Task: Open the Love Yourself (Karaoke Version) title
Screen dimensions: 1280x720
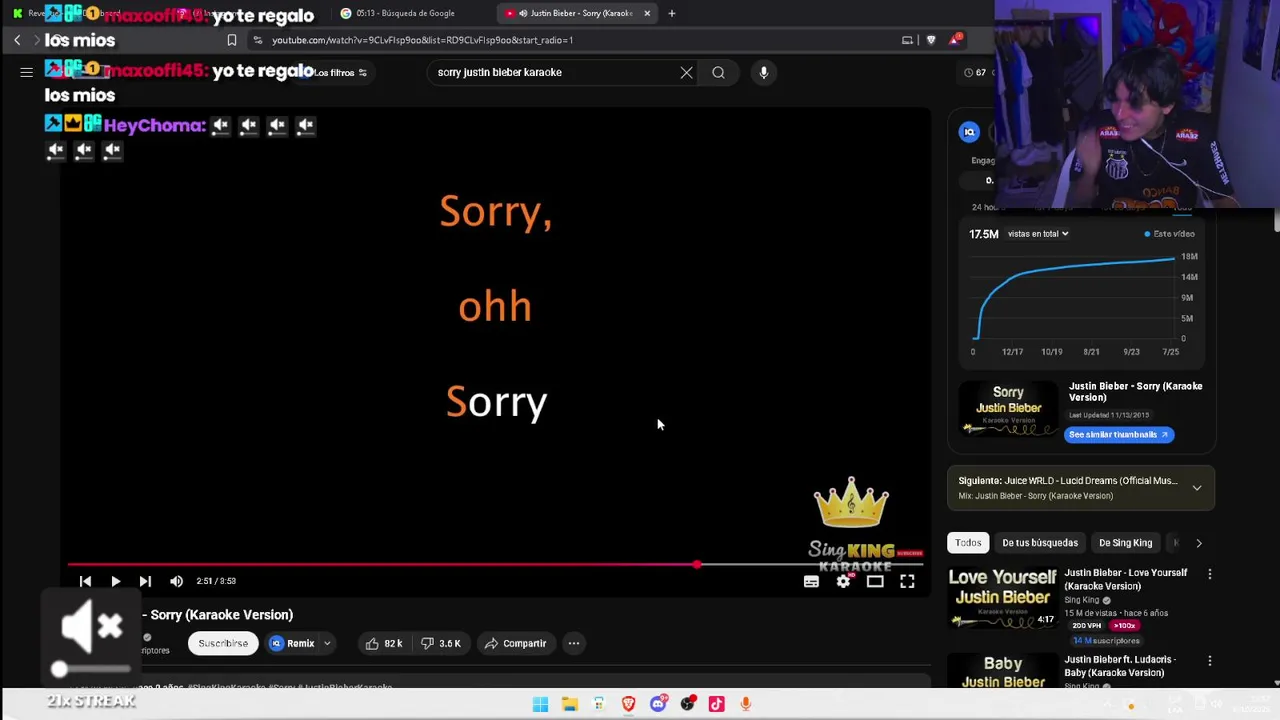Action: pyautogui.click(x=1125, y=579)
